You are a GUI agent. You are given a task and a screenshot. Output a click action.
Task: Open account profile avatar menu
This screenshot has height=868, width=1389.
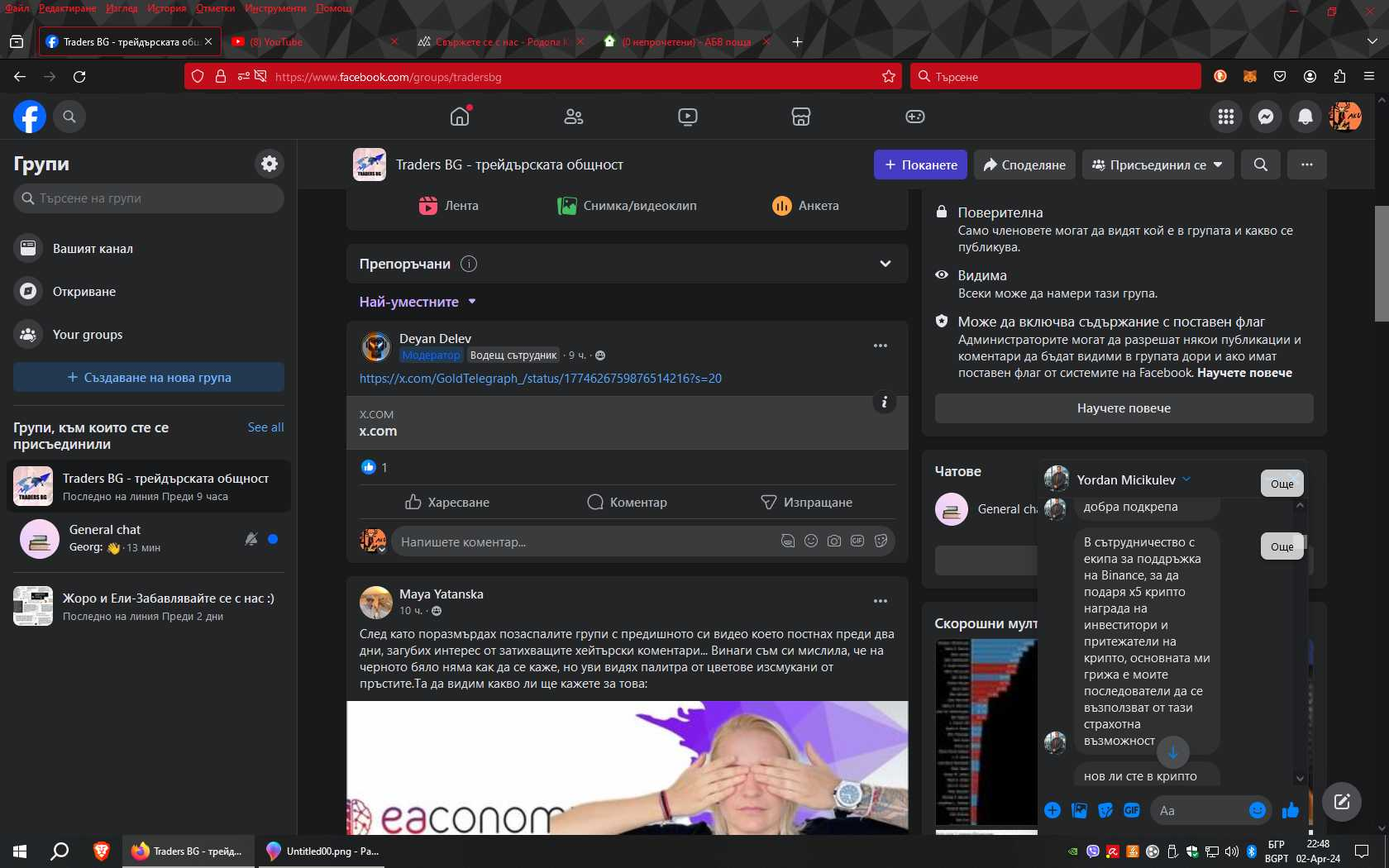[1345, 117]
